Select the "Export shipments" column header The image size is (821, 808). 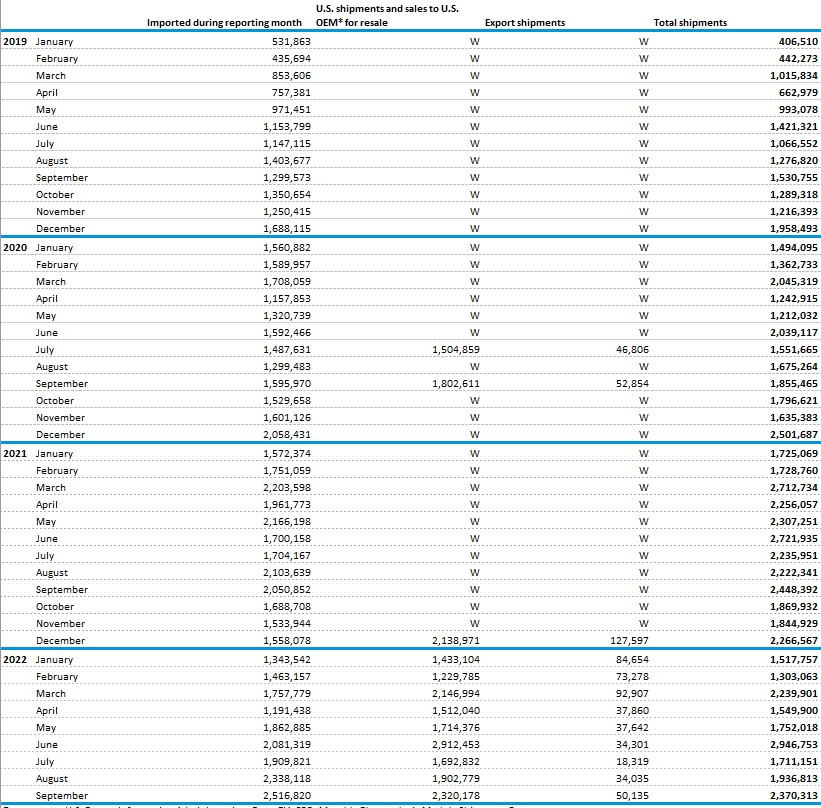(524, 22)
